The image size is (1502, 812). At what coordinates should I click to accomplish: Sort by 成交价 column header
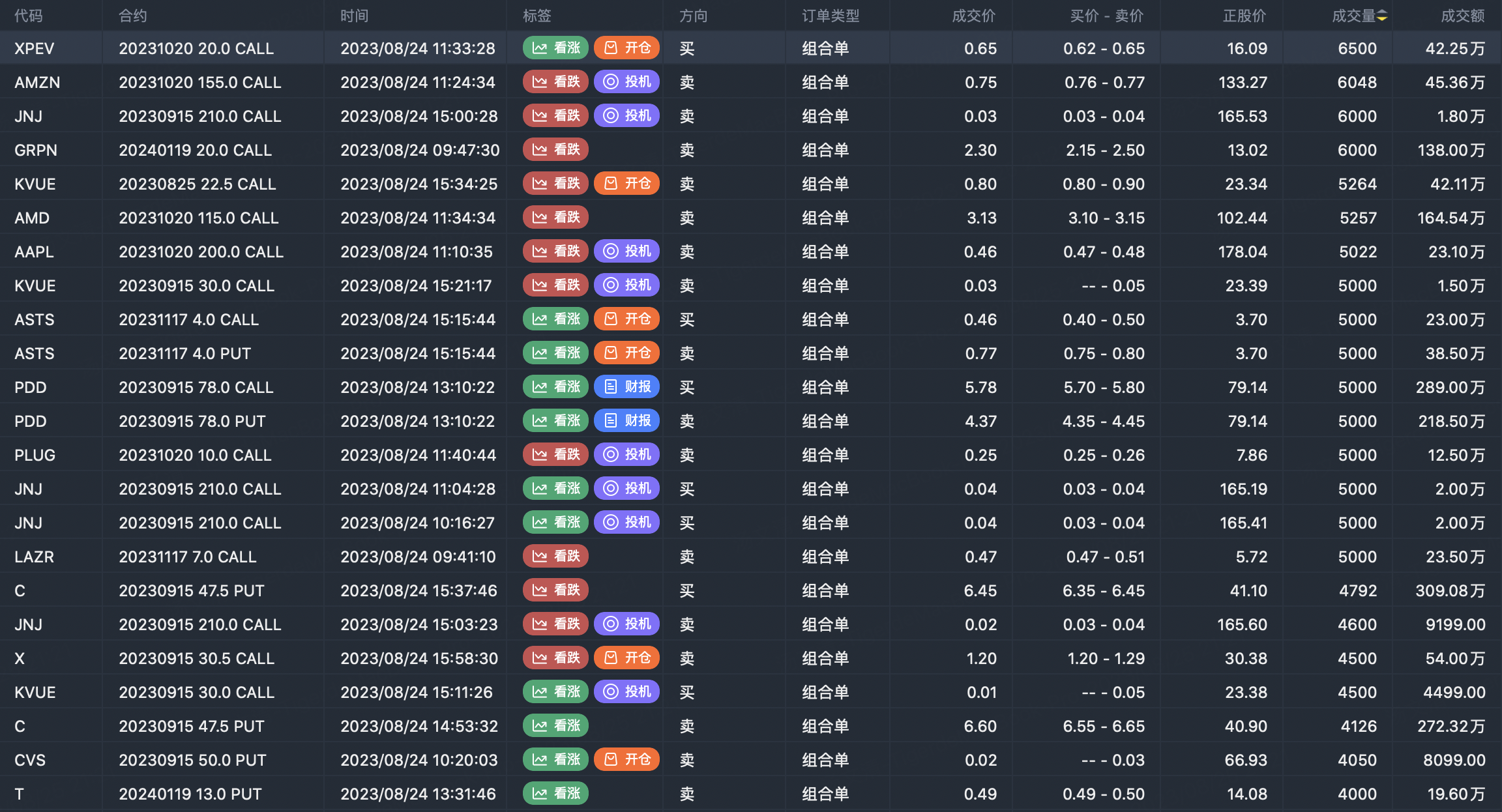click(973, 16)
